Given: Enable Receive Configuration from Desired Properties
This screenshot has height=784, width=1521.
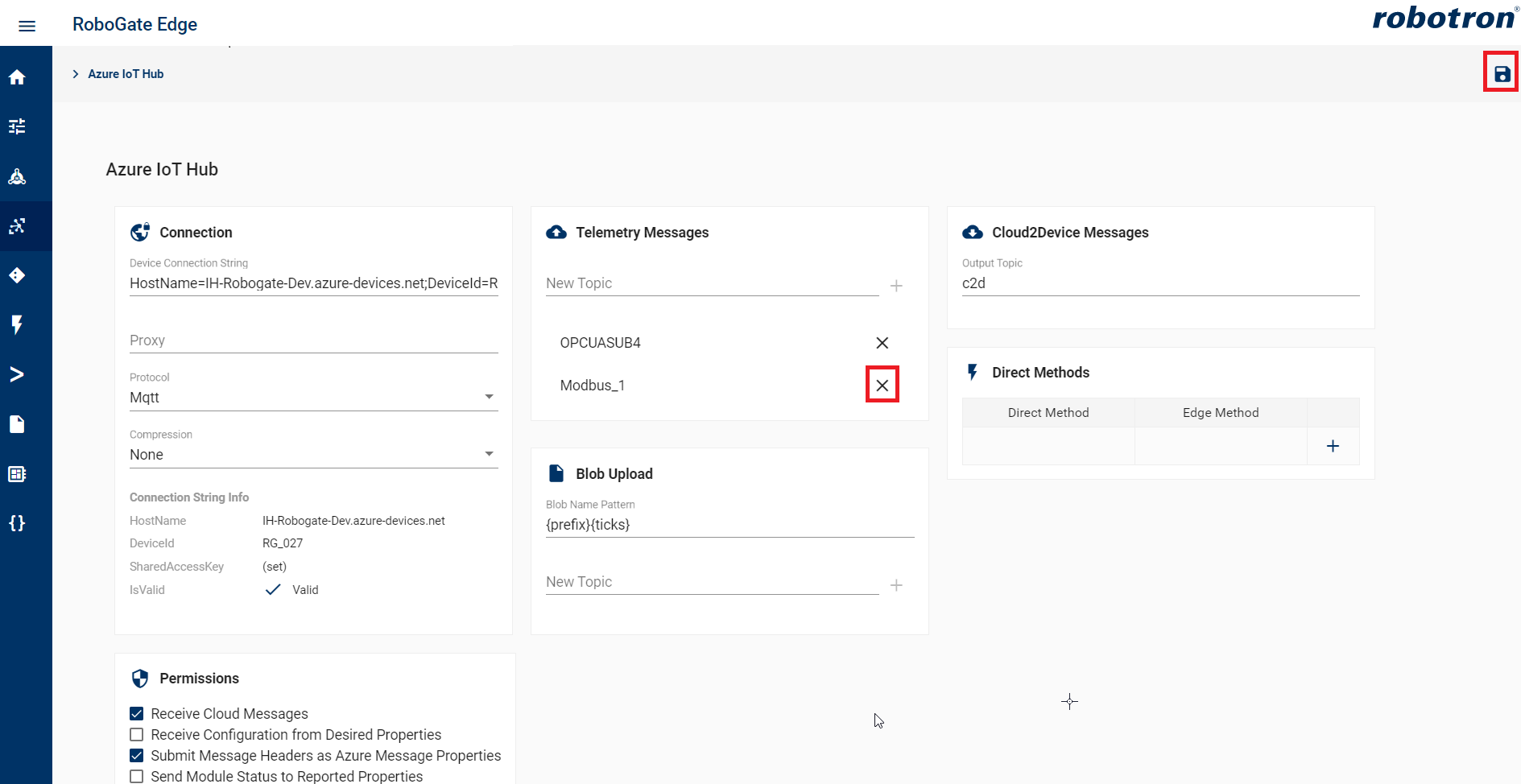Looking at the screenshot, I should (135, 734).
